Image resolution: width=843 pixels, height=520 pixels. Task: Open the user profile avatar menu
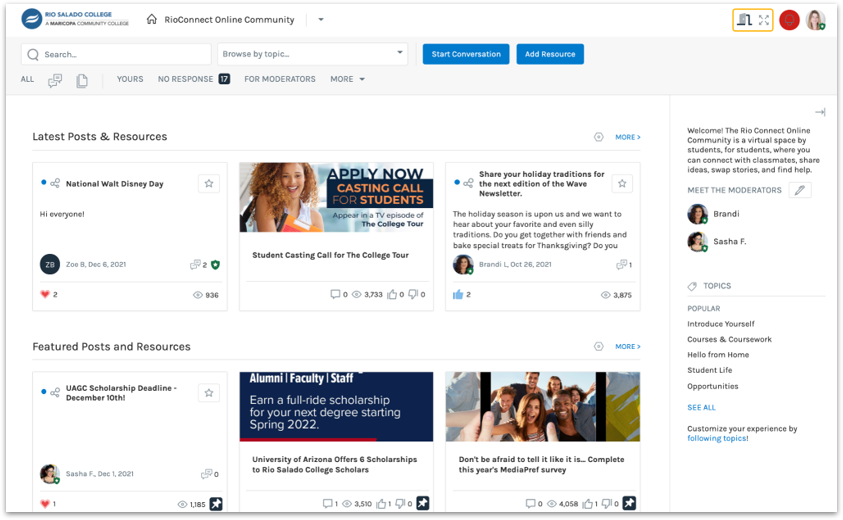[x=816, y=20]
